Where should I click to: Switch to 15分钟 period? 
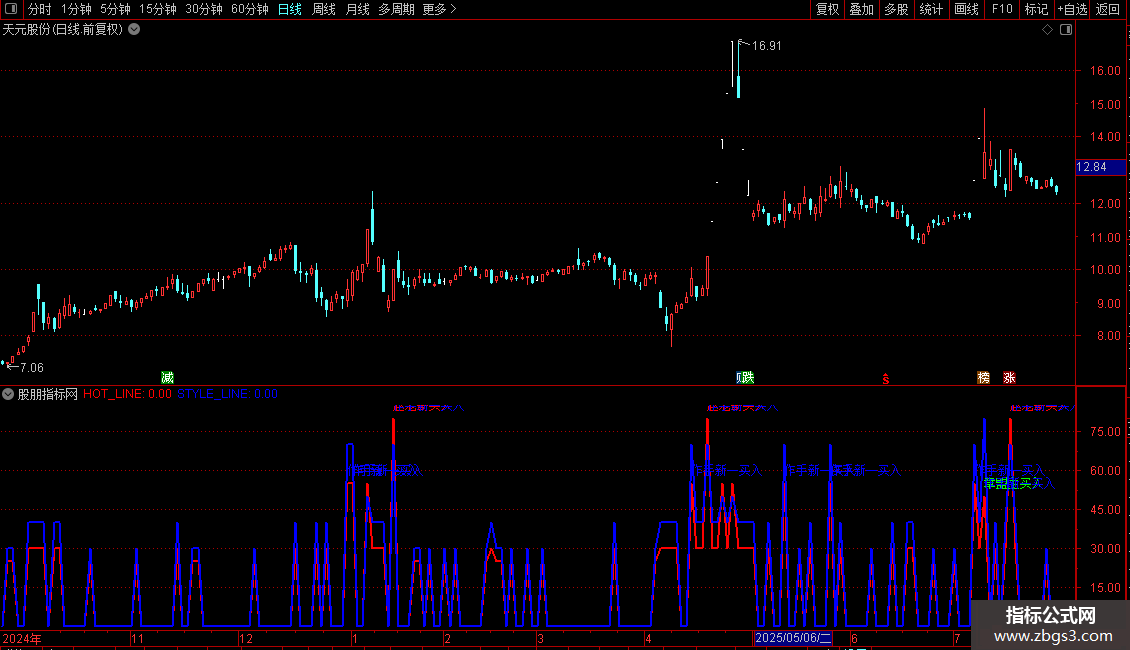158,9
